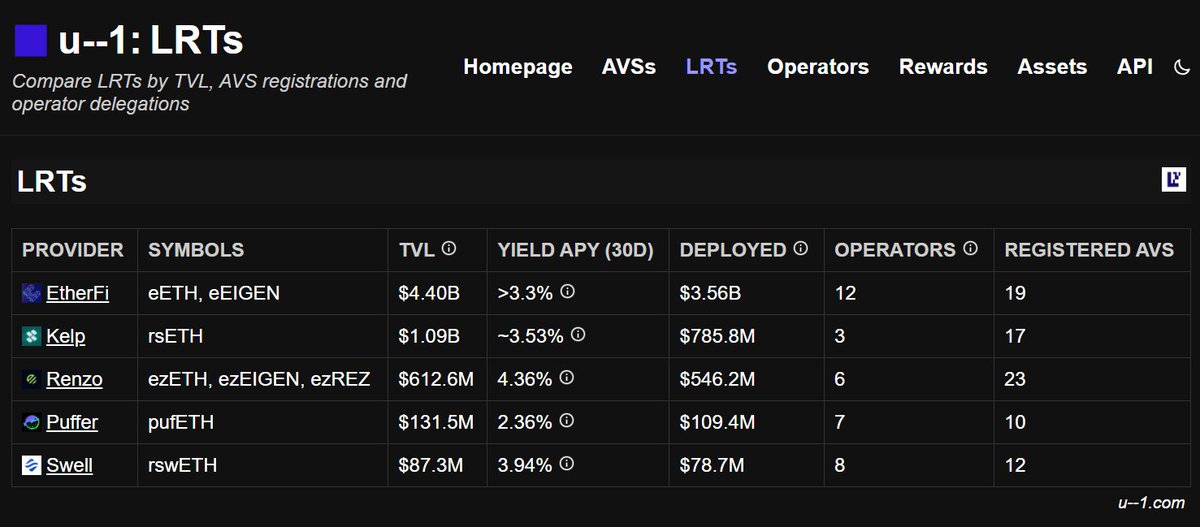Click EtherFi registered AVS count 19
Viewport: 1200px width, 527px height.
[1016, 293]
